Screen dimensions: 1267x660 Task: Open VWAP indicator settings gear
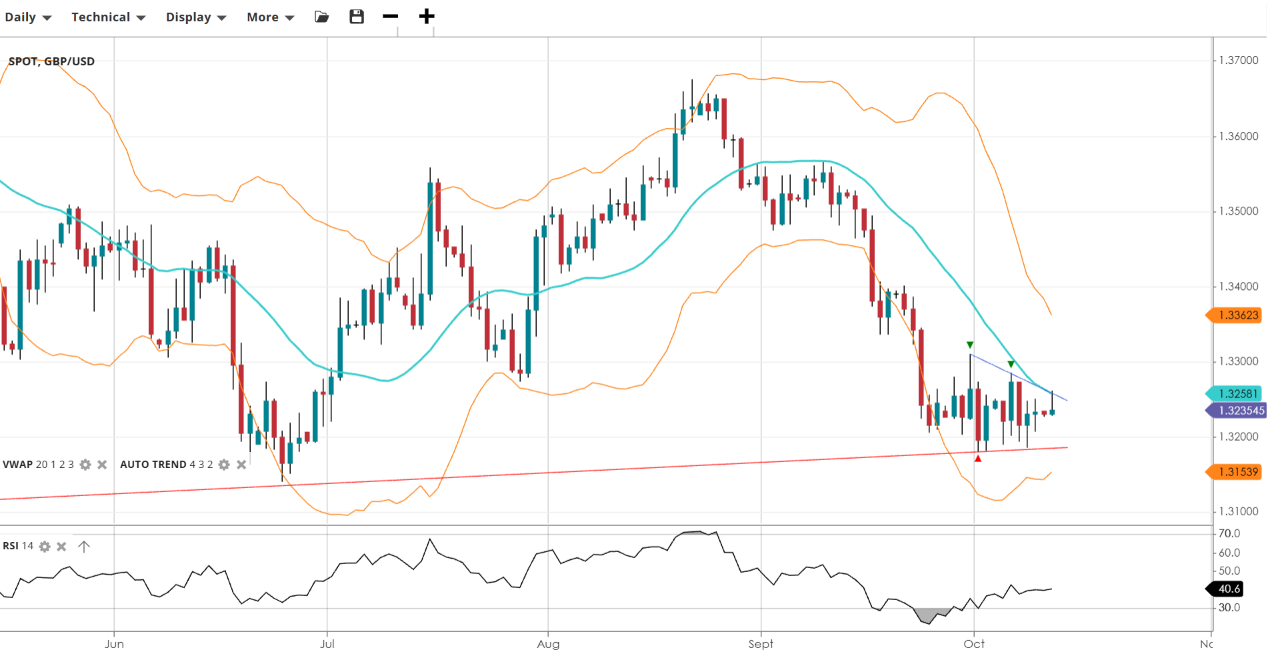coord(85,465)
